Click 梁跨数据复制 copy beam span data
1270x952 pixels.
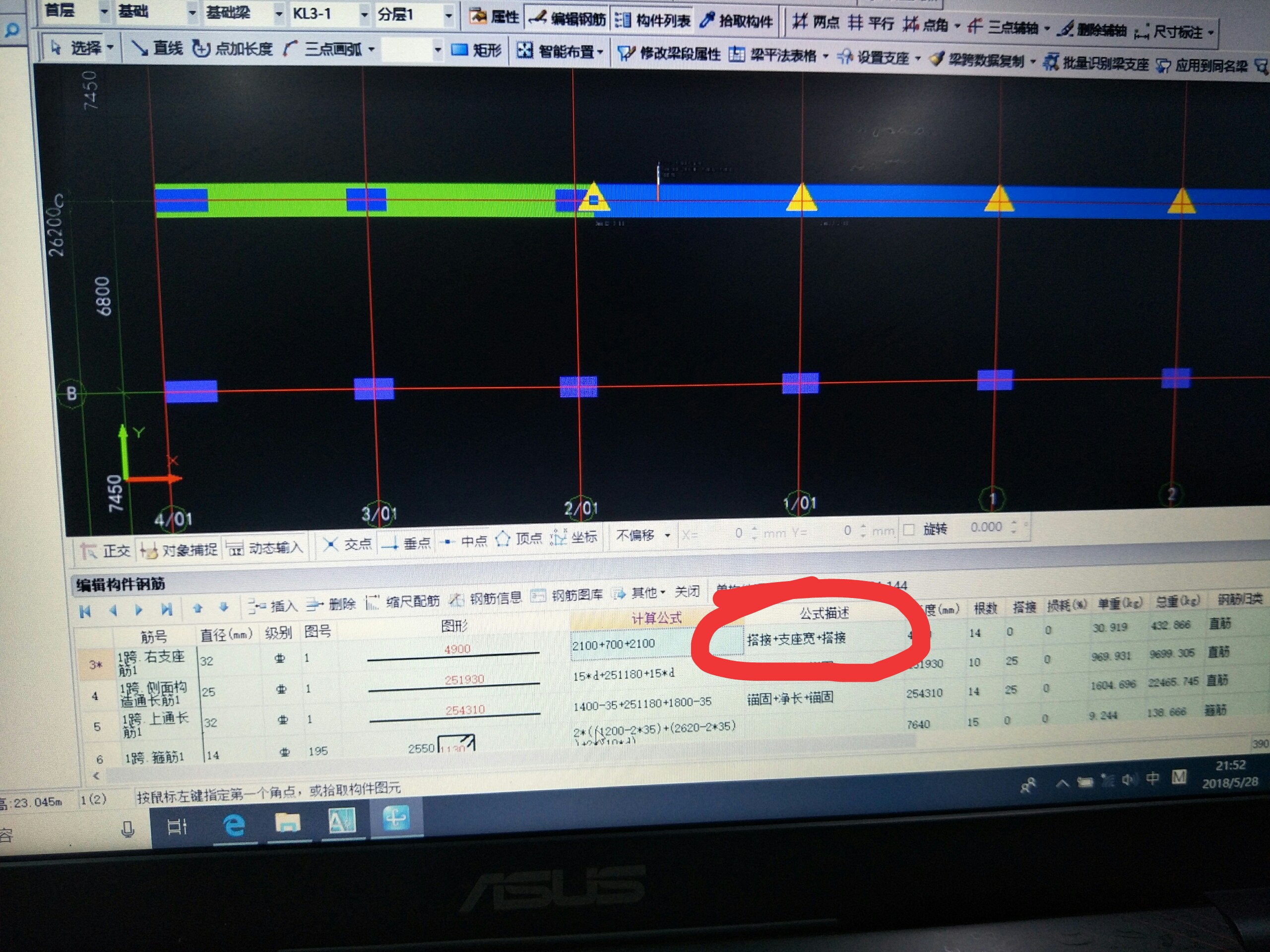[977, 59]
